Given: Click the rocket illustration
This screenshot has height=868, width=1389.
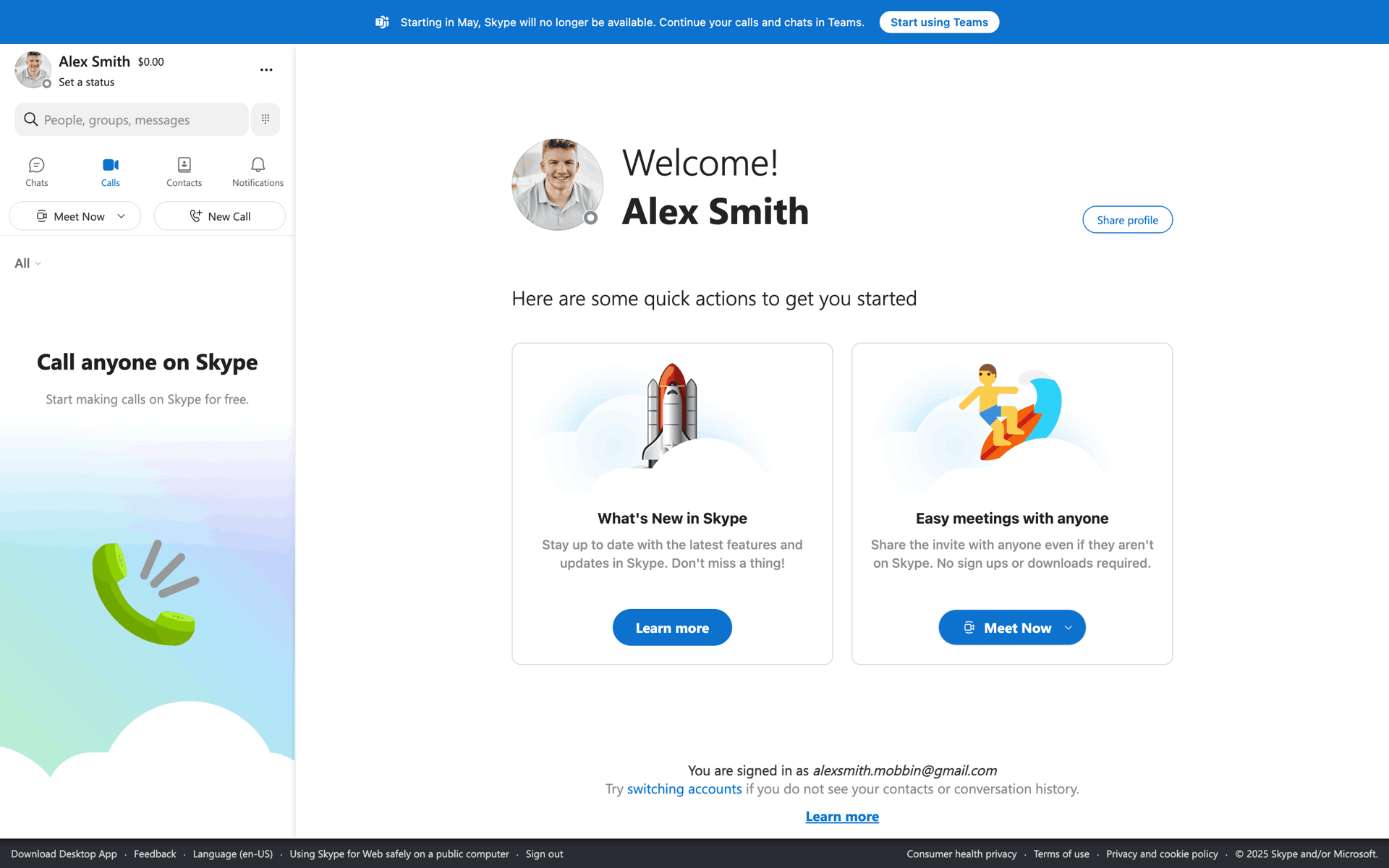Looking at the screenshot, I should (x=671, y=416).
